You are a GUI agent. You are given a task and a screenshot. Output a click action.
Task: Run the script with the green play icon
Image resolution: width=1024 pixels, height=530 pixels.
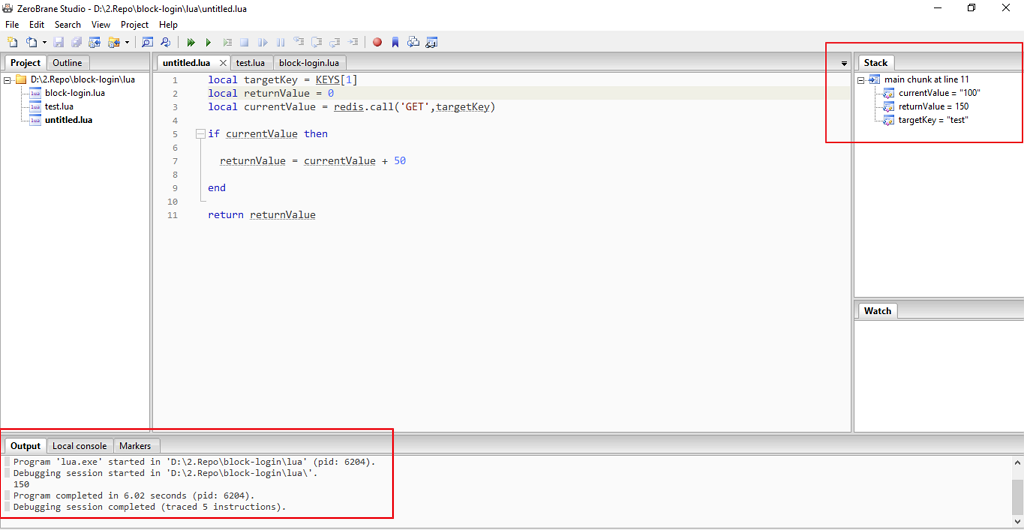tap(208, 42)
